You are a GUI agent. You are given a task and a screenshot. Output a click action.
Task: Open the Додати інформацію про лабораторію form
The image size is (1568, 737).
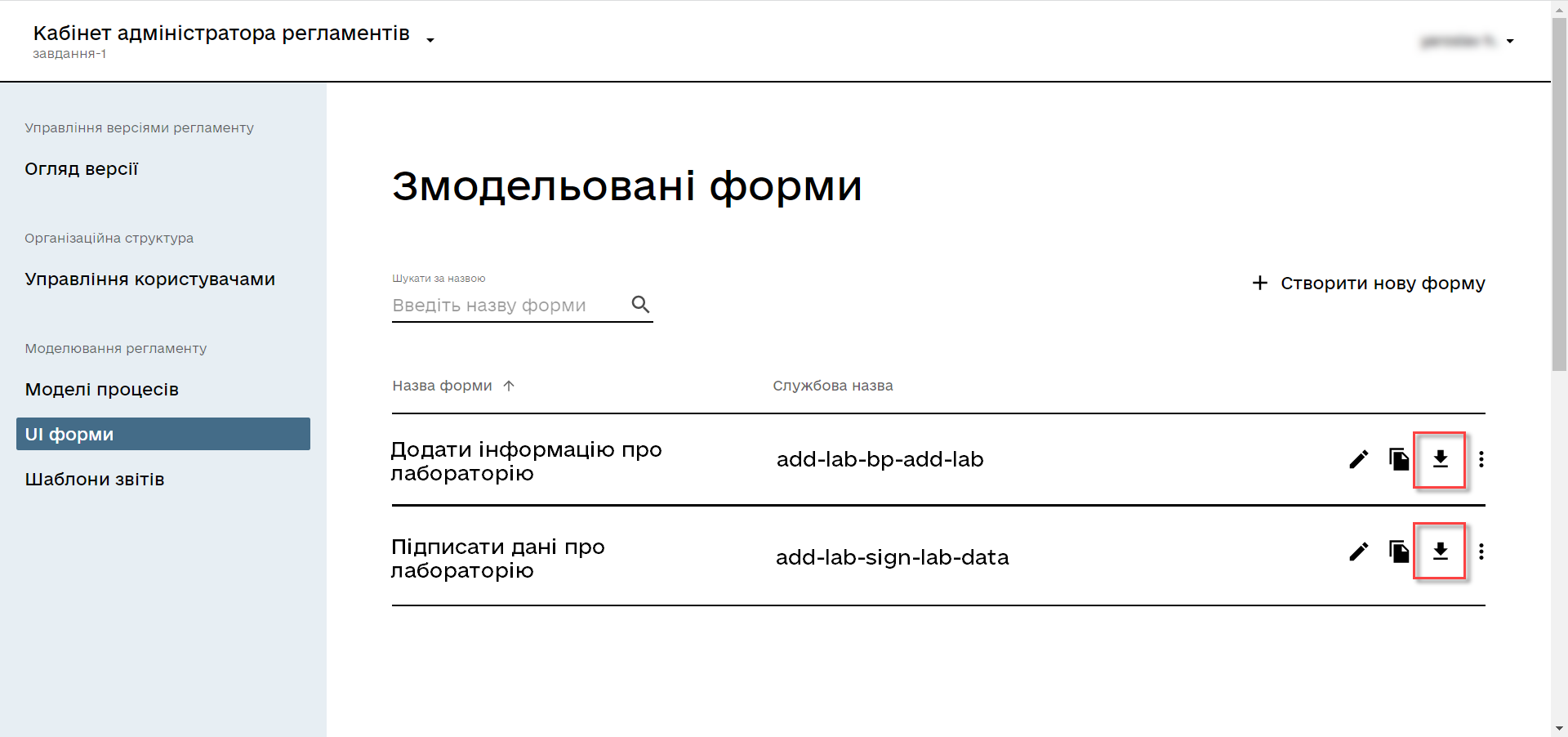tap(525, 461)
